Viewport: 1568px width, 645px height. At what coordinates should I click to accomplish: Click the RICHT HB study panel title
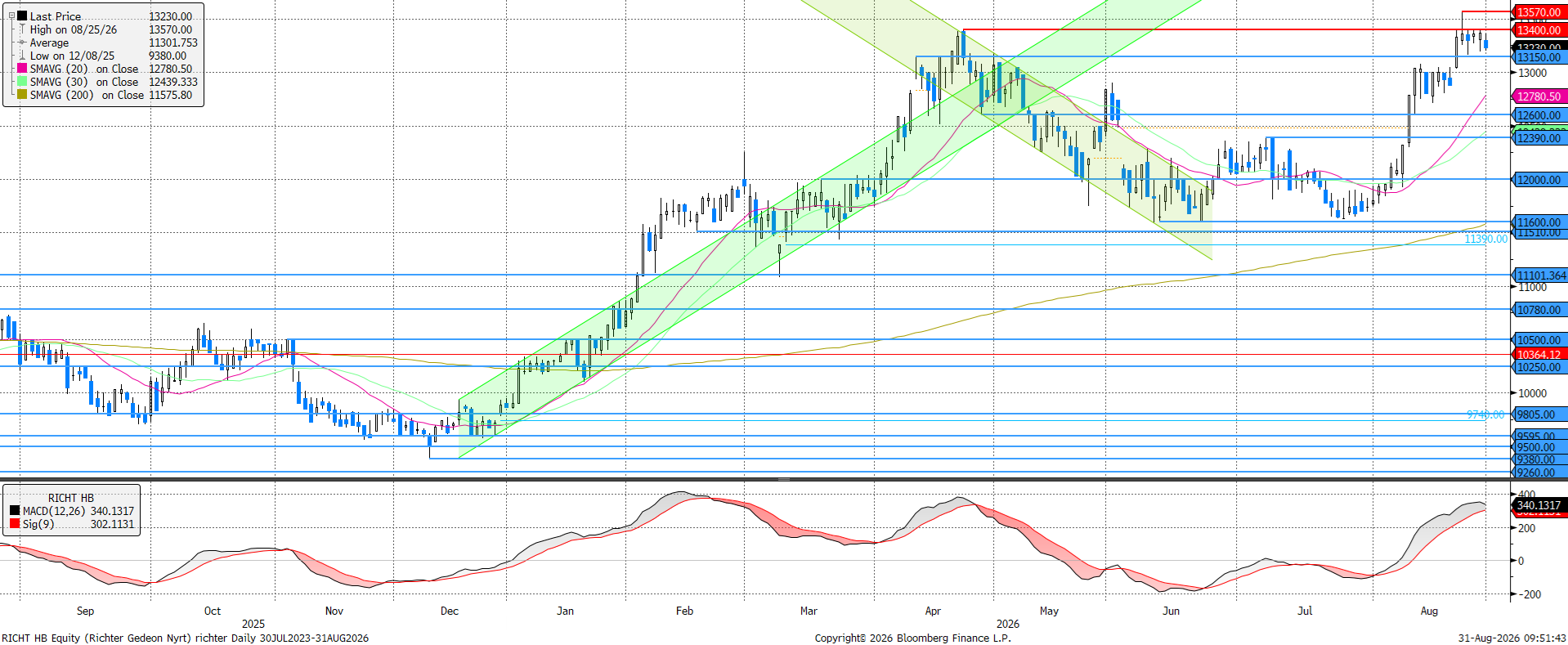tap(71, 498)
